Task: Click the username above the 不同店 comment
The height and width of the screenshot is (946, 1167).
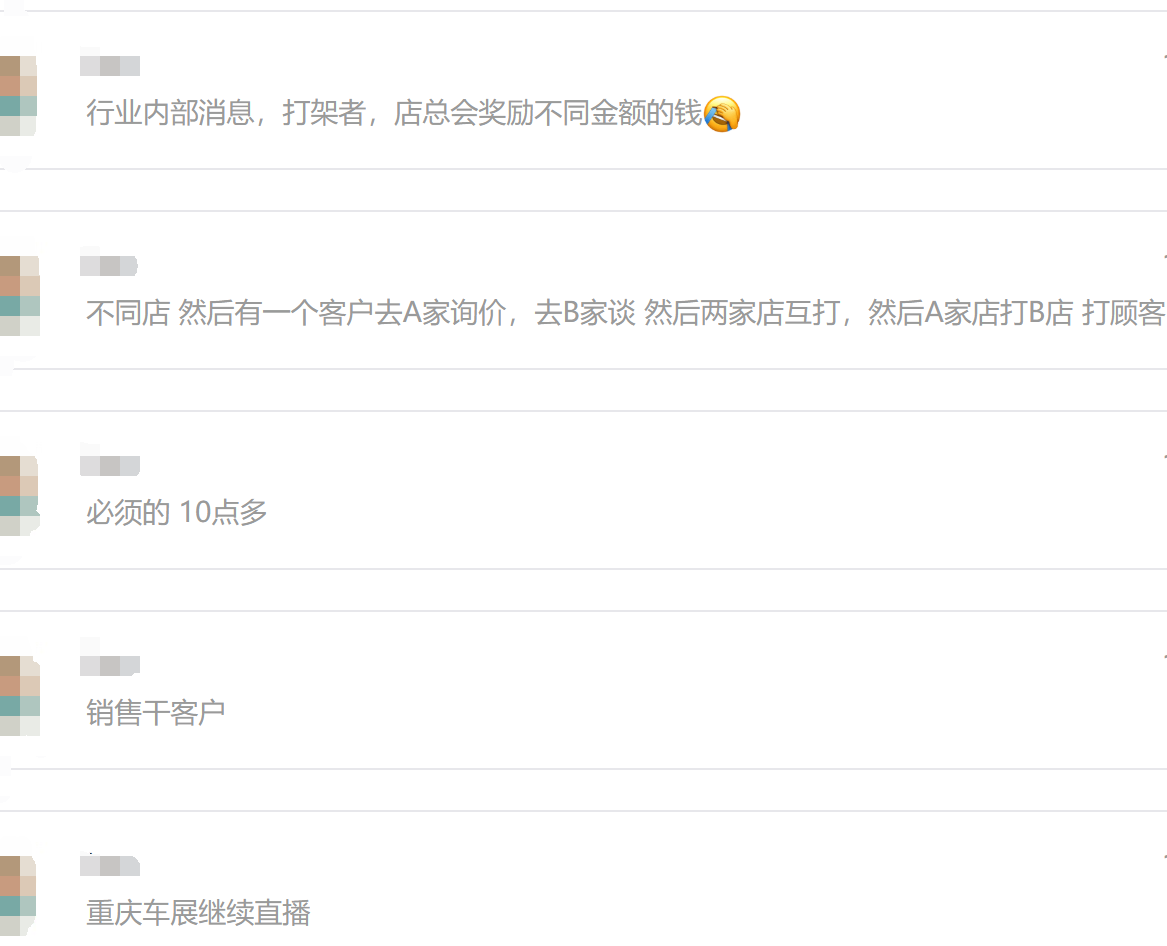Action: pos(109,266)
